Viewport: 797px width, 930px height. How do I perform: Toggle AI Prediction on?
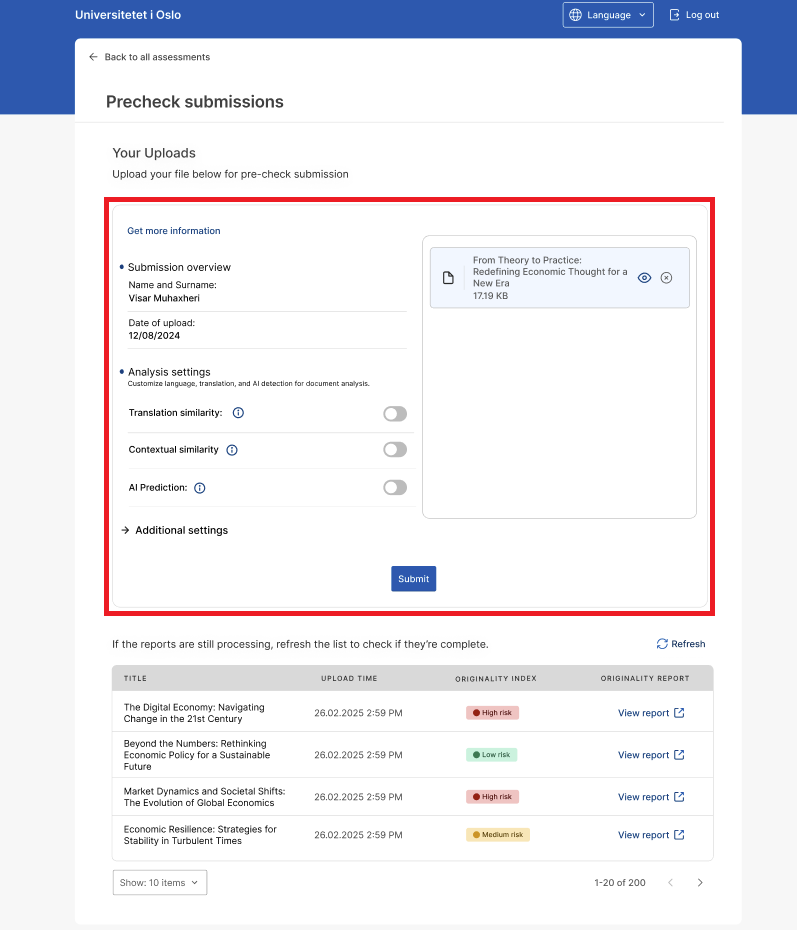pyautogui.click(x=395, y=488)
